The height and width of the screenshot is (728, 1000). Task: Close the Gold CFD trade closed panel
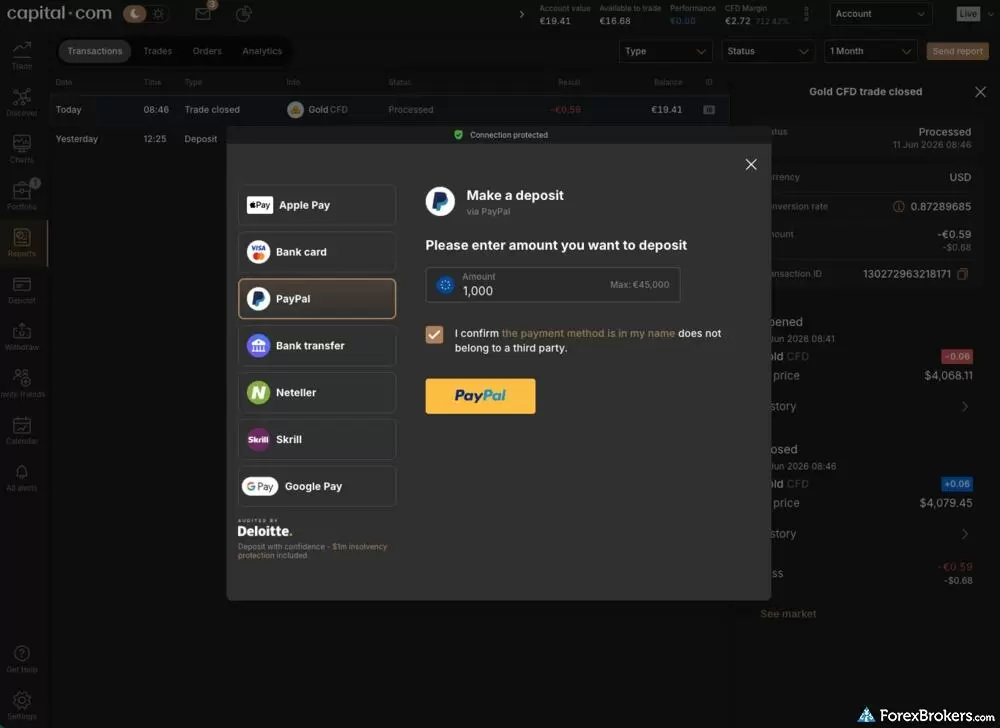980,92
